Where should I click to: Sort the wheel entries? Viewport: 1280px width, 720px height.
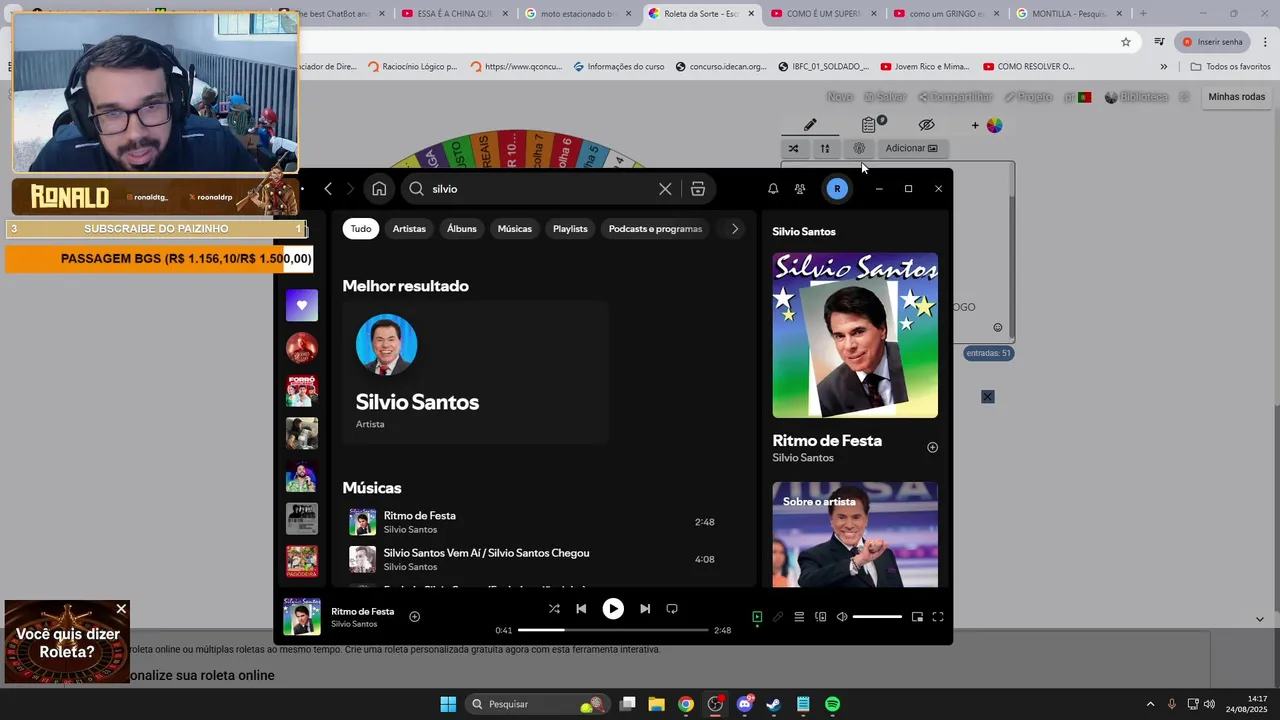coord(825,148)
